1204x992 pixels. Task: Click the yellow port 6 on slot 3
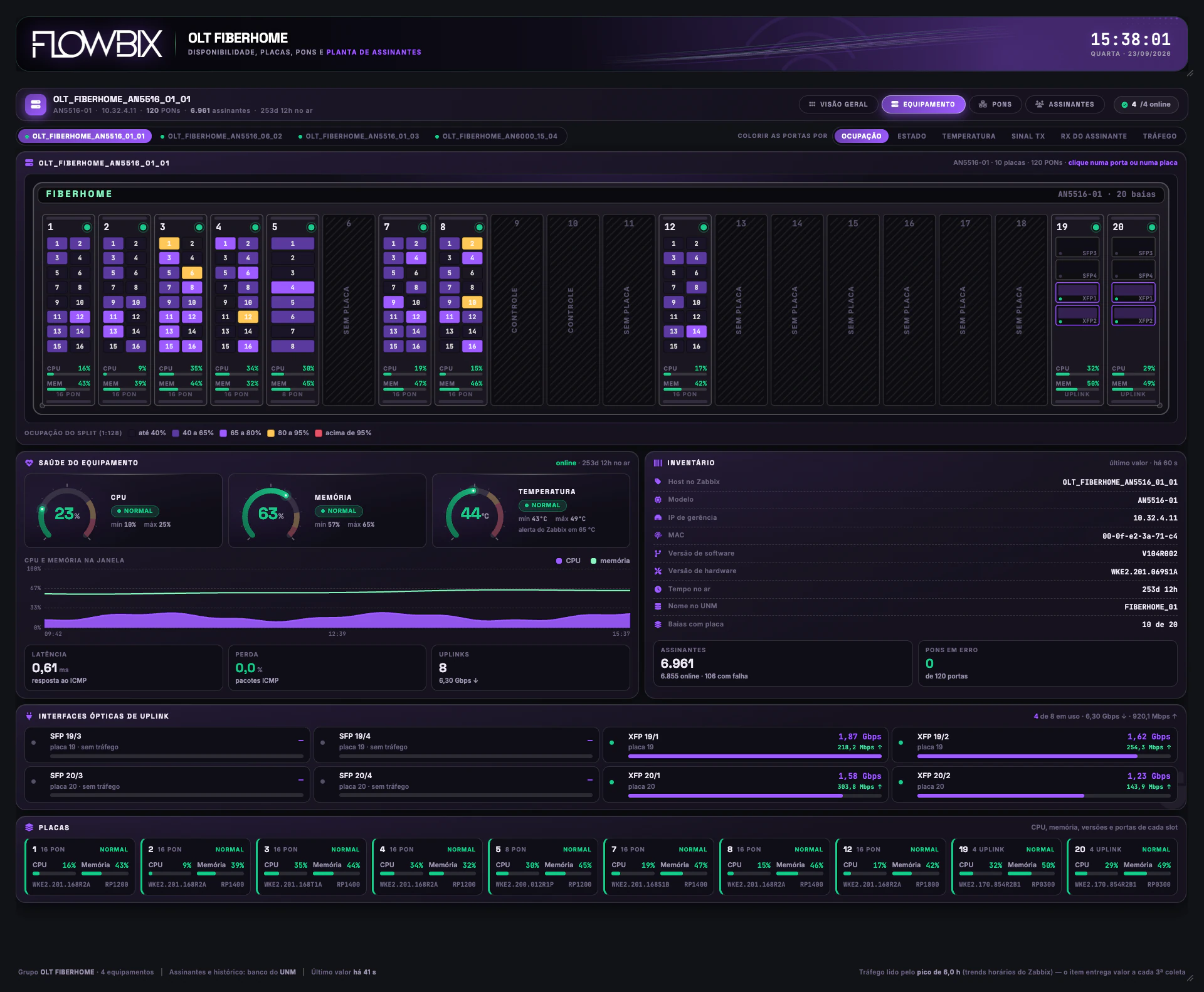192,273
